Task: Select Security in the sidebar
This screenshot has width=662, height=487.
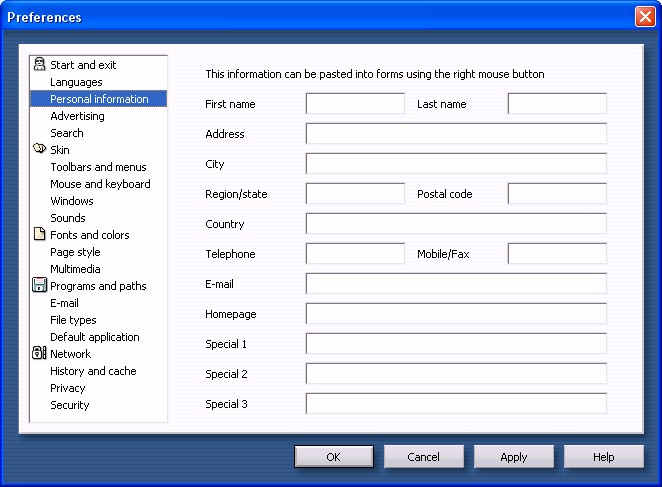Action: pyautogui.click(x=70, y=405)
